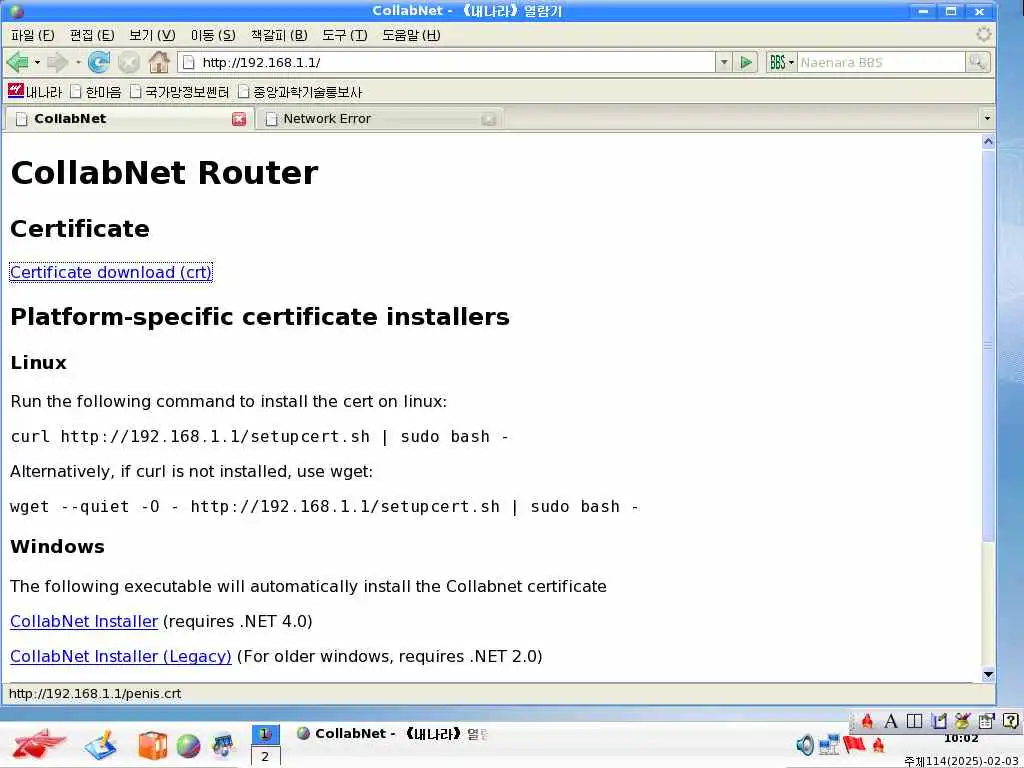Click the scrollbar down arrow
This screenshot has height=768, width=1024.
[988, 674]
